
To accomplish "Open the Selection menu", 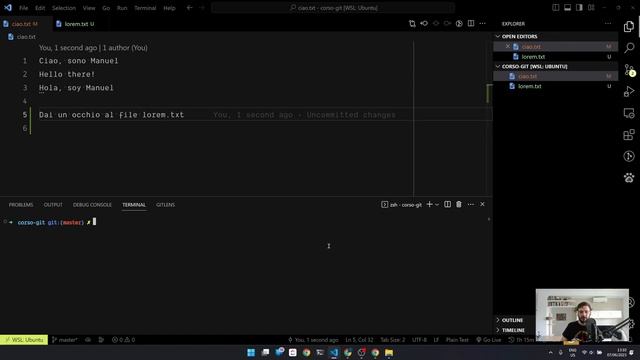I will click(64, 8).
